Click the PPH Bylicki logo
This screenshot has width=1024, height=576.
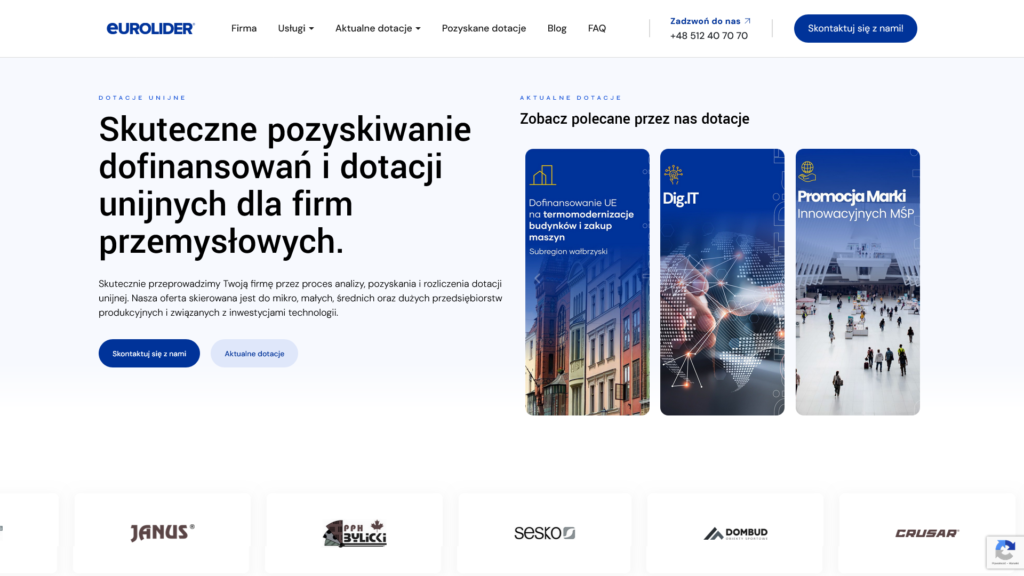(353, 533)
